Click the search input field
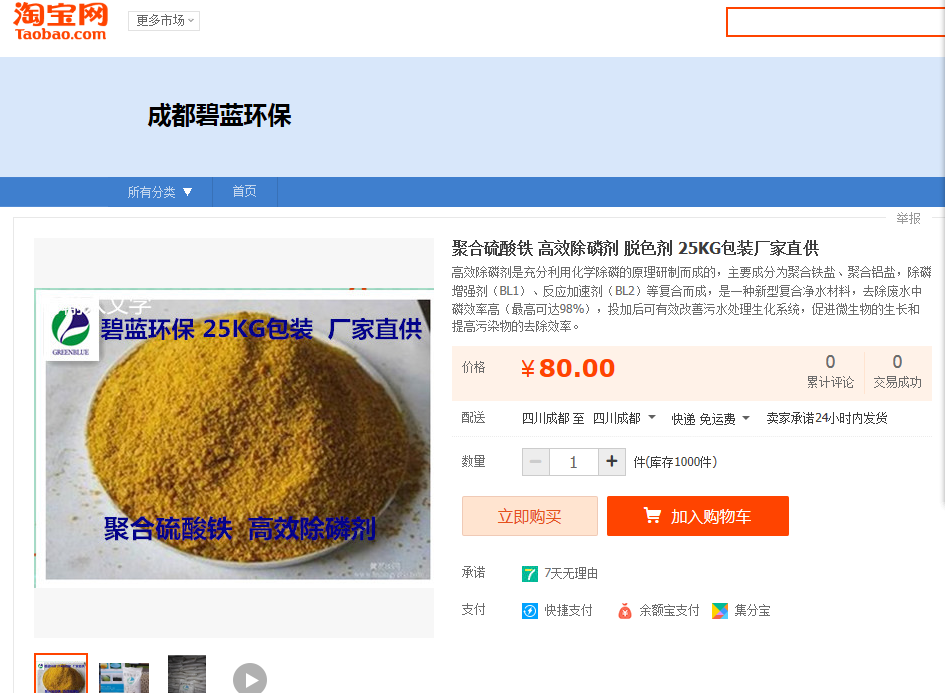945x693 pixels. tap(835, 22)
